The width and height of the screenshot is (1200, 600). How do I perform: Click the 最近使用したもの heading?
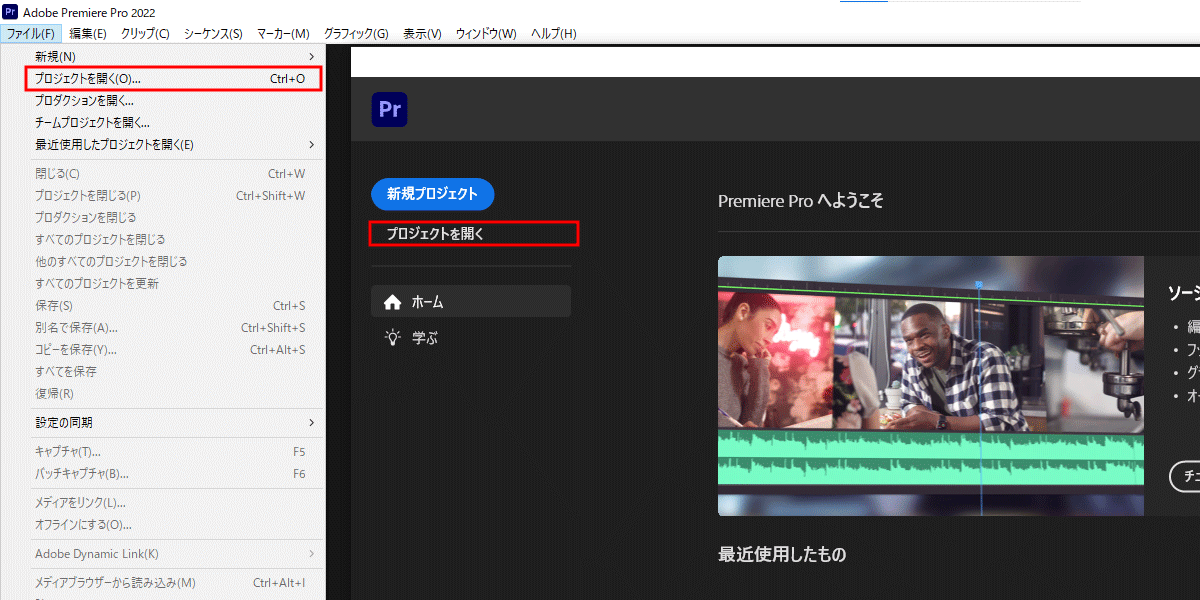pyautogui.click(x=781, y=553)
